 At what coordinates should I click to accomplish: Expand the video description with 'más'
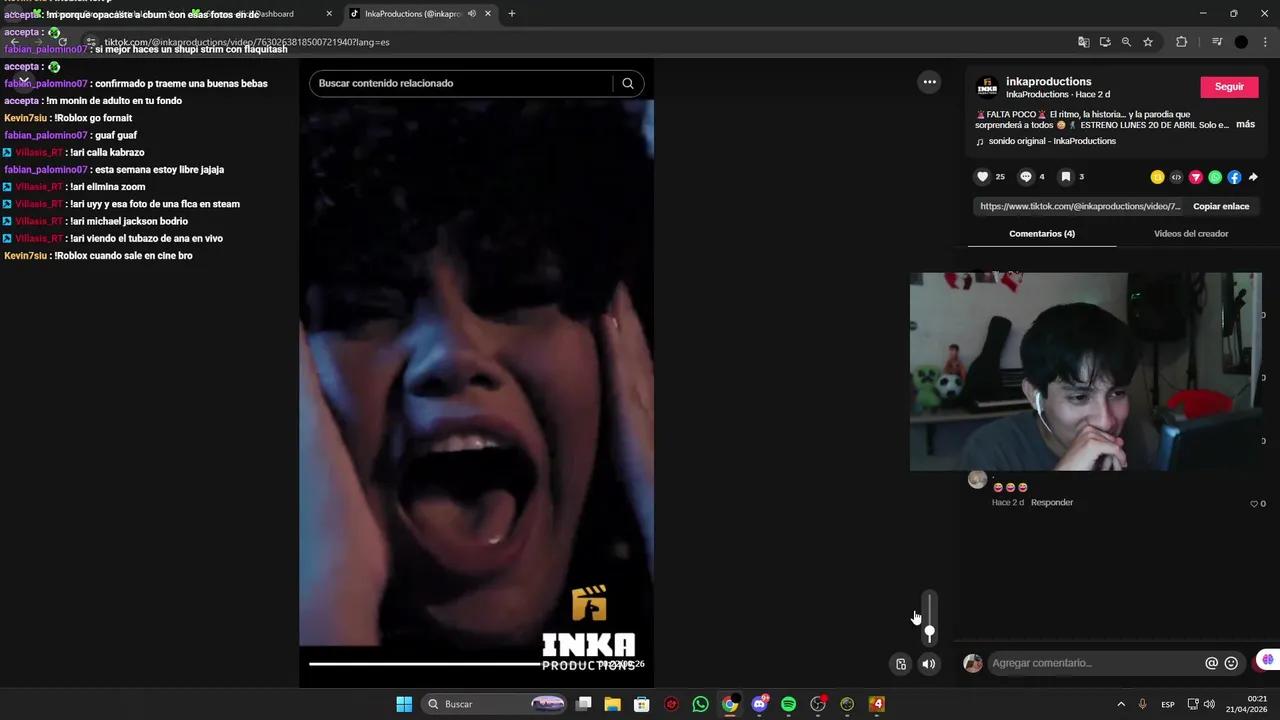[1245, 124]
